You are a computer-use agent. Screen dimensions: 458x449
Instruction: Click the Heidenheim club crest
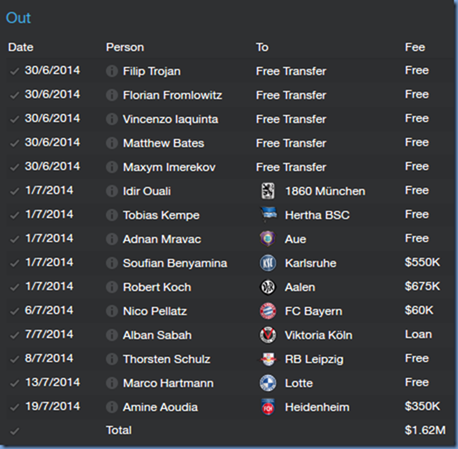(x=268, y=407)
